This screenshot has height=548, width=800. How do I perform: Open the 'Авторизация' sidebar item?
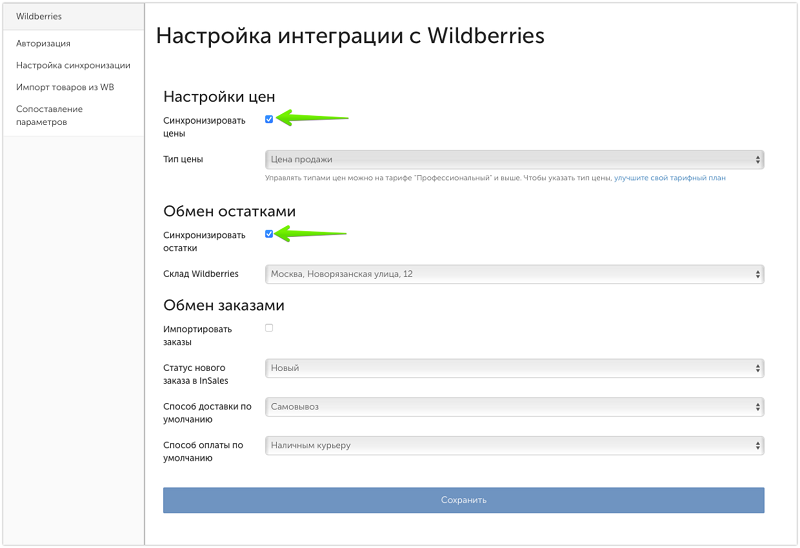(x=43, y=43)
